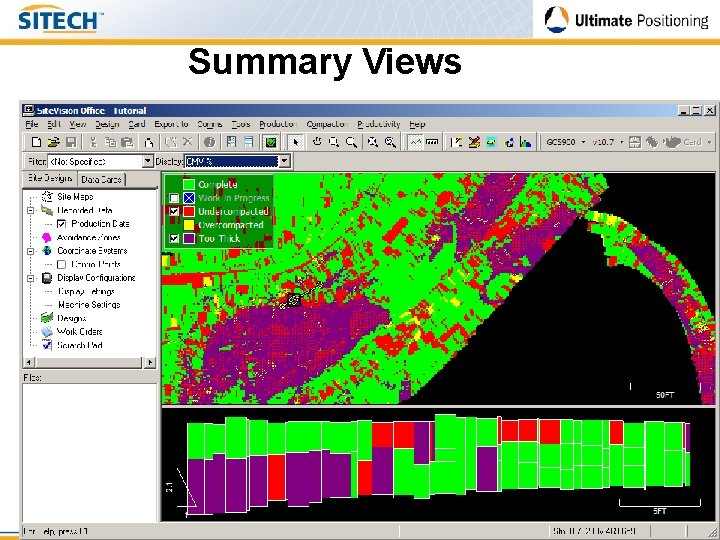
Task: Click the Save disk toolbar icon
Action: tap(71, 142)
